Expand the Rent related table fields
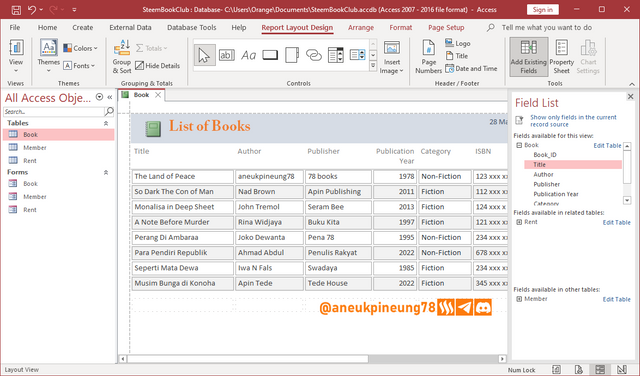640x376 pixels. click(519, 222)
